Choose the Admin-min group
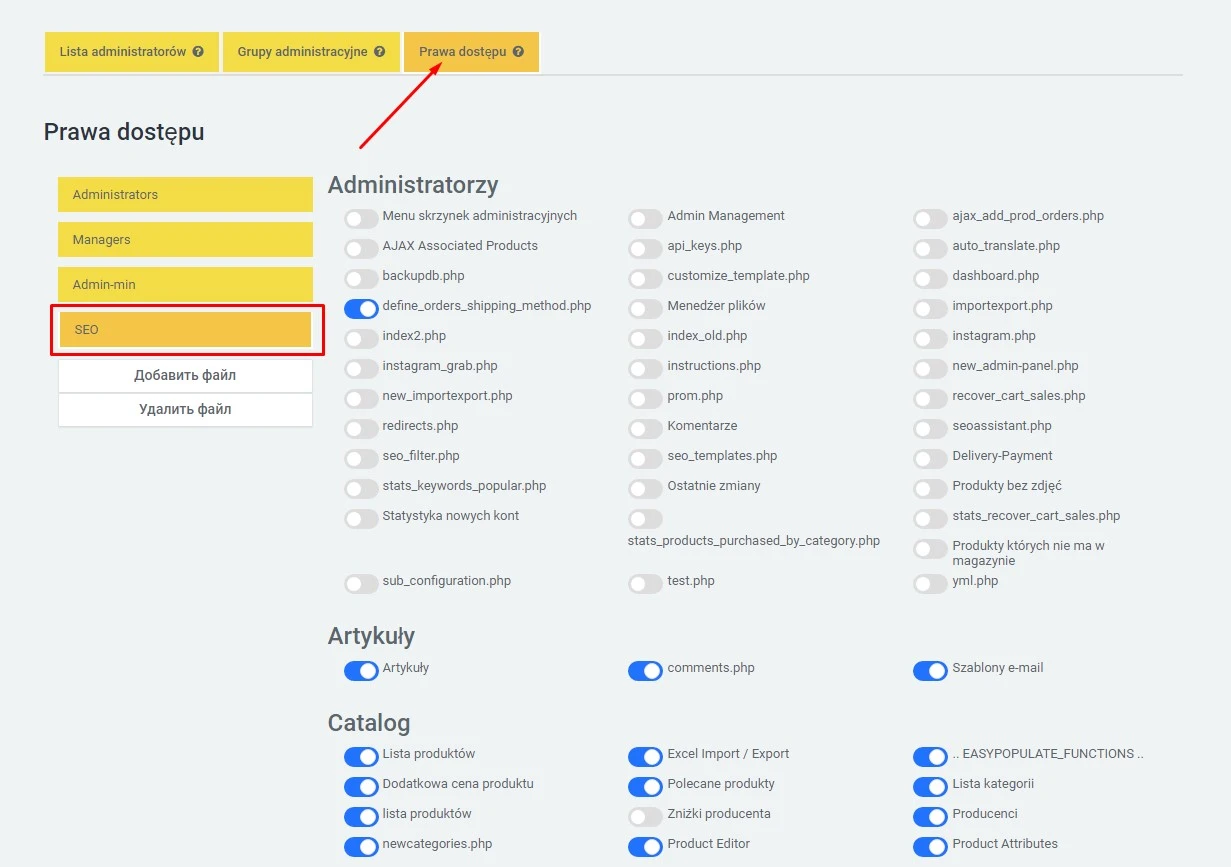Image resolution: width=1231 pixels, height=867 pixels. (185, 285)
